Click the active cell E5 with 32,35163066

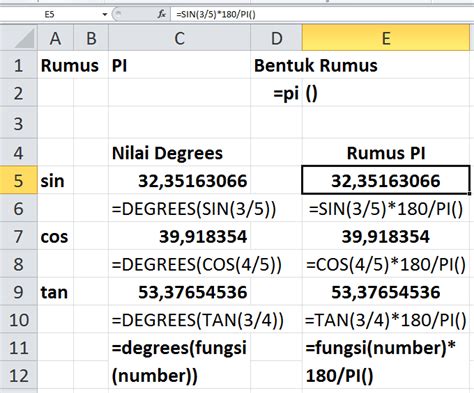[386, 180]
